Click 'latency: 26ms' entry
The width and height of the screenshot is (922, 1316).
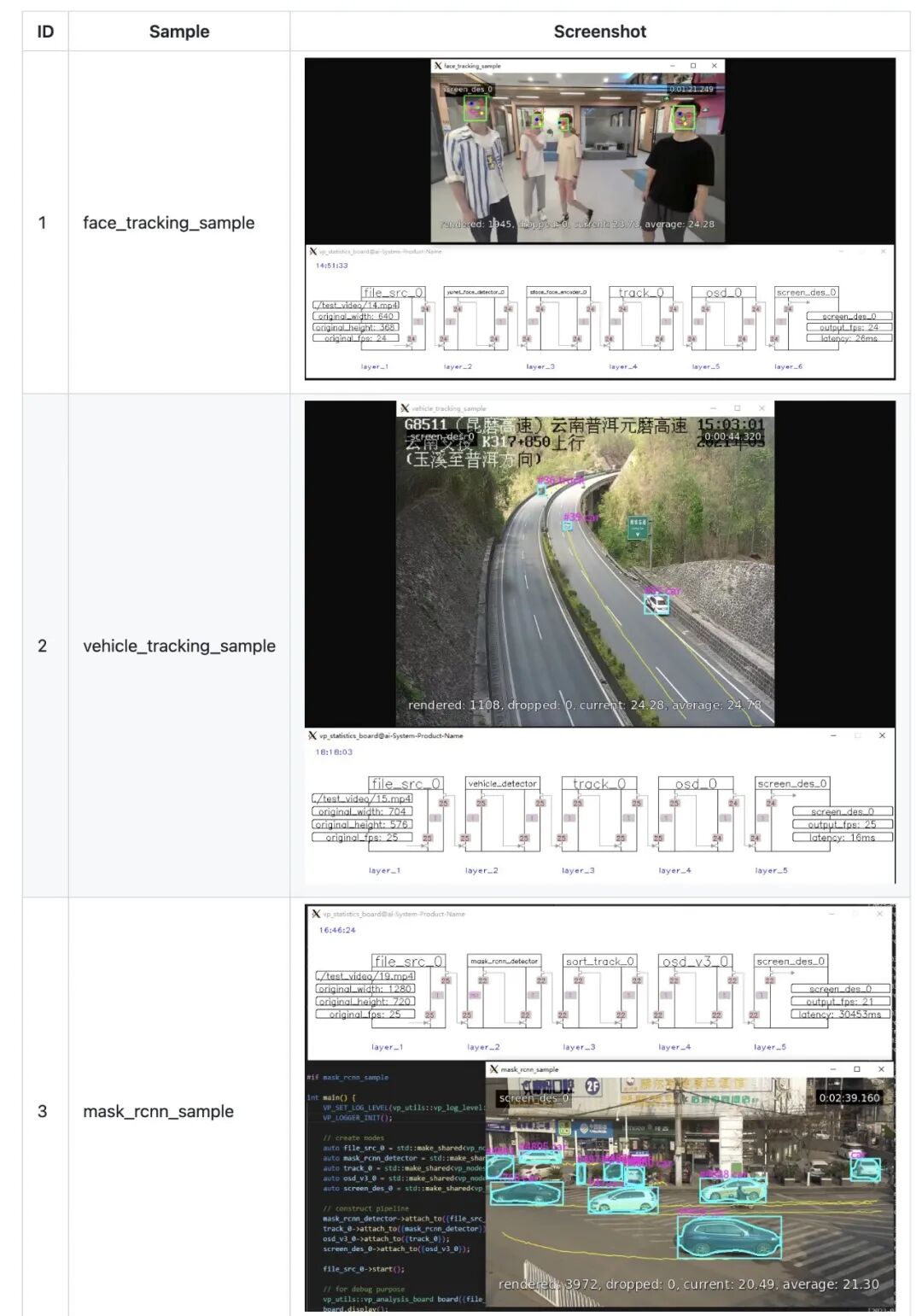[849, 338]
